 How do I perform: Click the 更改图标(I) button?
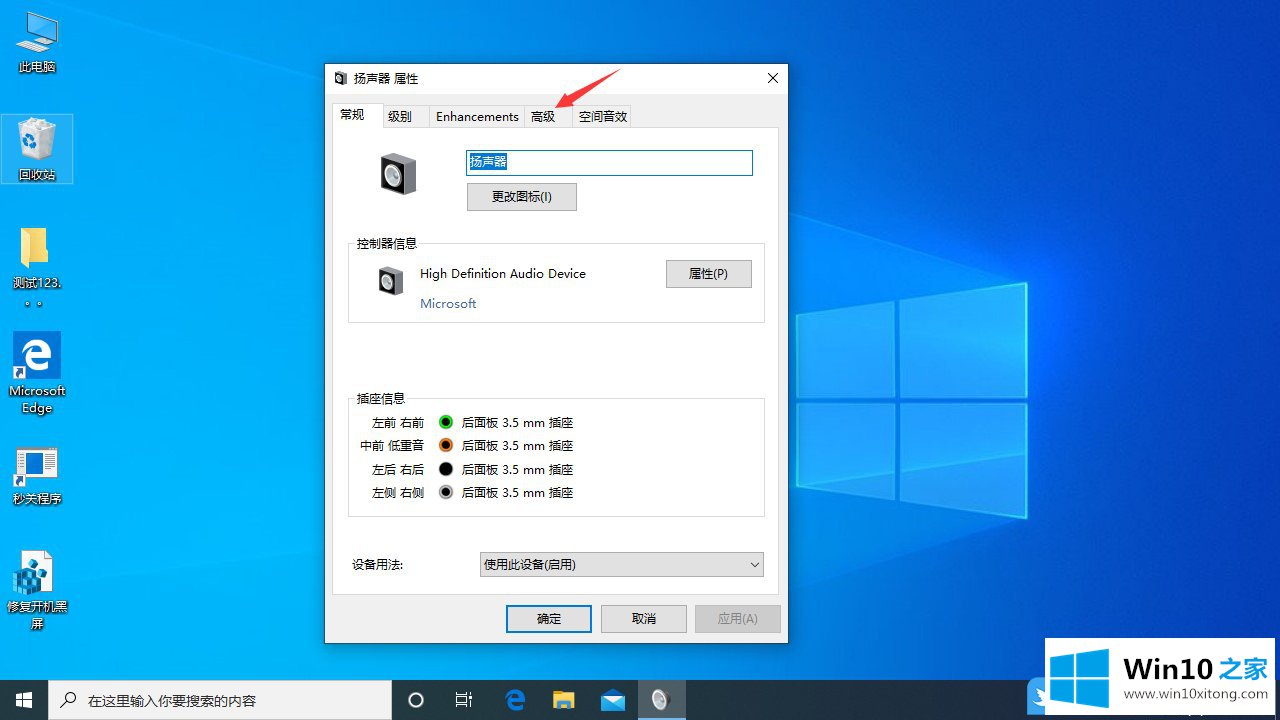pos(522,196)
